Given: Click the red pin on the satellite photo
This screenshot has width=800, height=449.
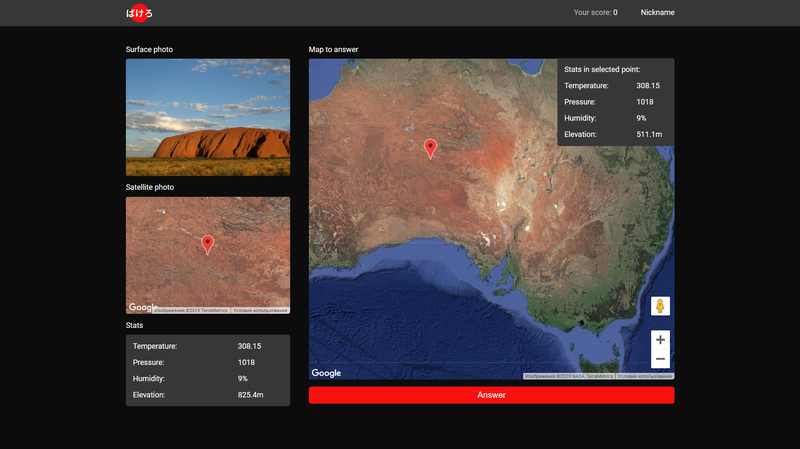Looking at the screenshot, I should (x=207, y=243).
